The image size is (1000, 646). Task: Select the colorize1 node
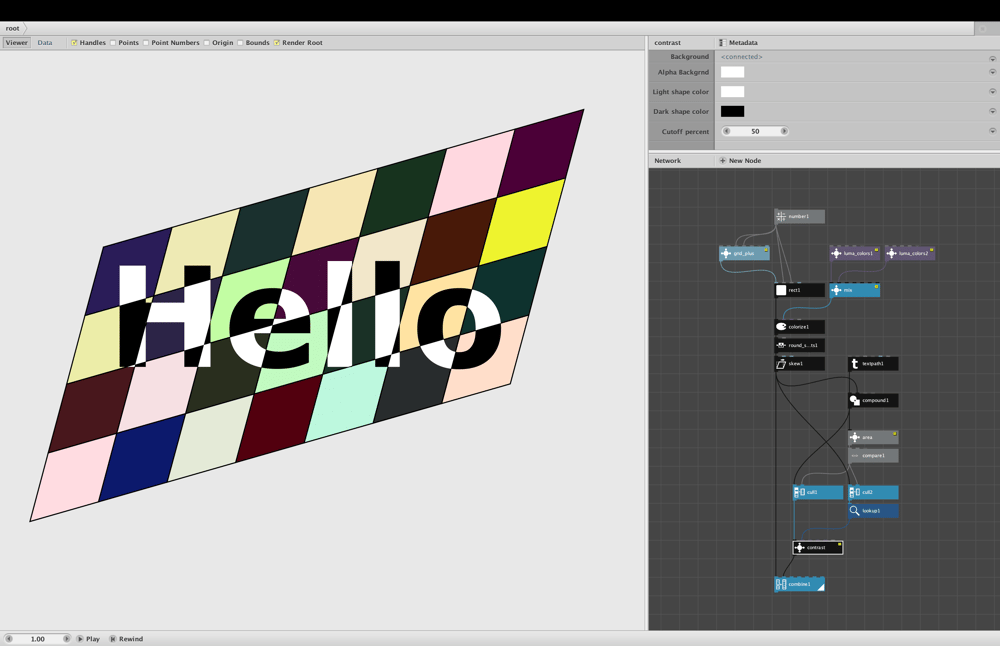coord(800,327)
